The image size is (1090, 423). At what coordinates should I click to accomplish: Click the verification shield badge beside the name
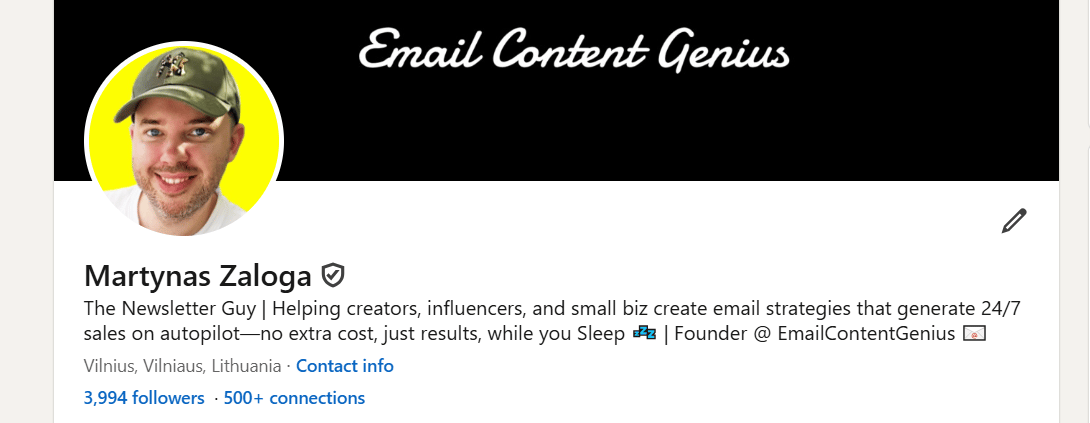pos(333,274)
